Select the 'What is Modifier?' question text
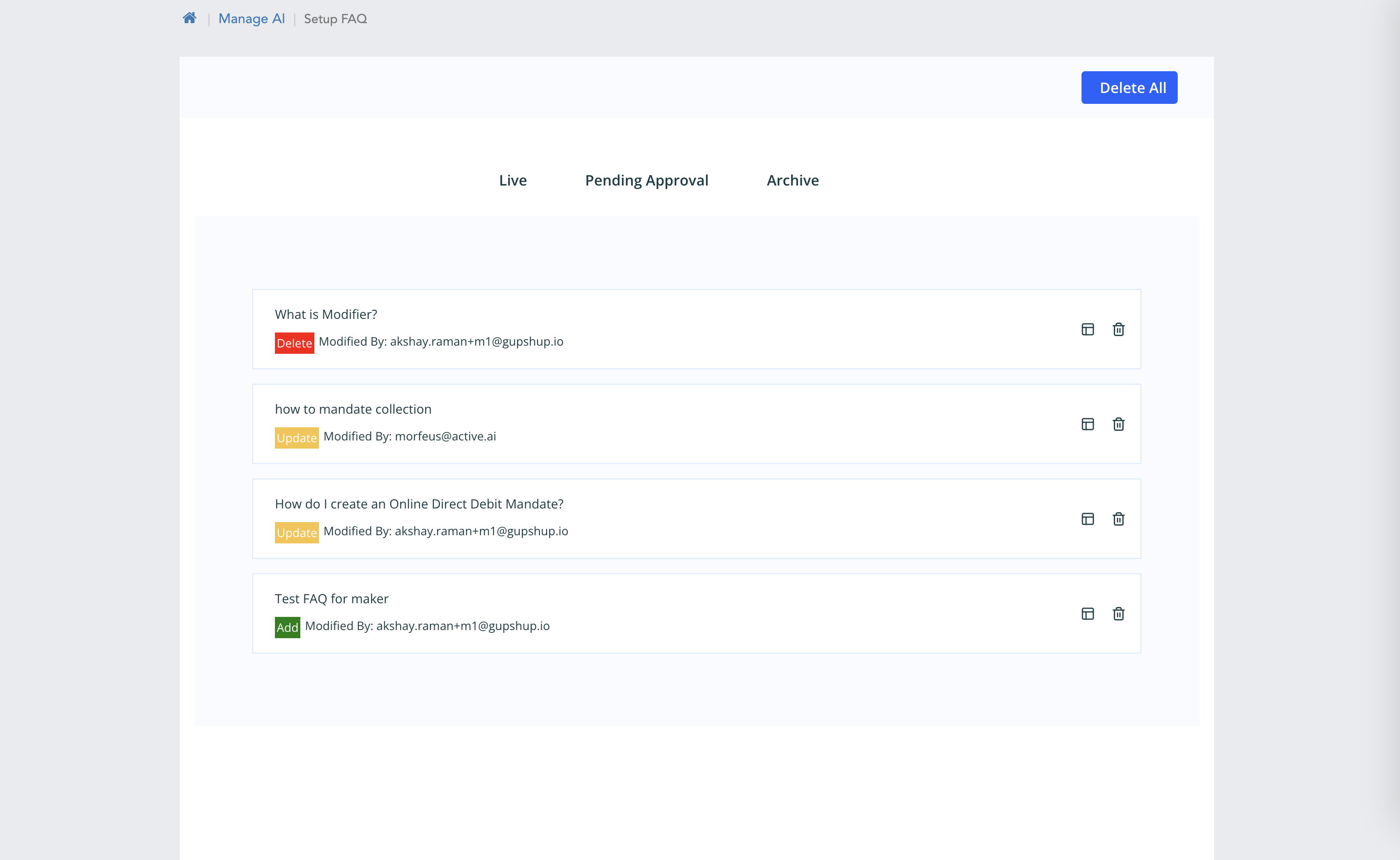 tap(326, 314)
